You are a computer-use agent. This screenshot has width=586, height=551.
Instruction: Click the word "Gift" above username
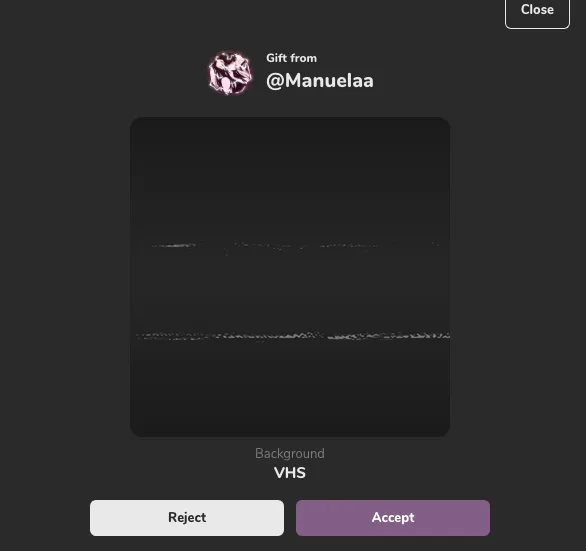(276, 58)
